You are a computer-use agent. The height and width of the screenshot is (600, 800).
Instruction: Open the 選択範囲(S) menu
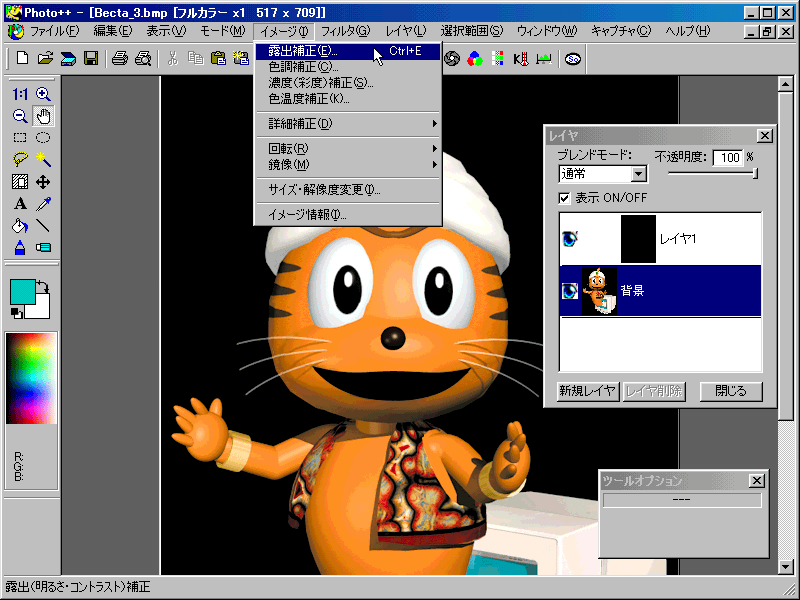click(x=472, y=31)
